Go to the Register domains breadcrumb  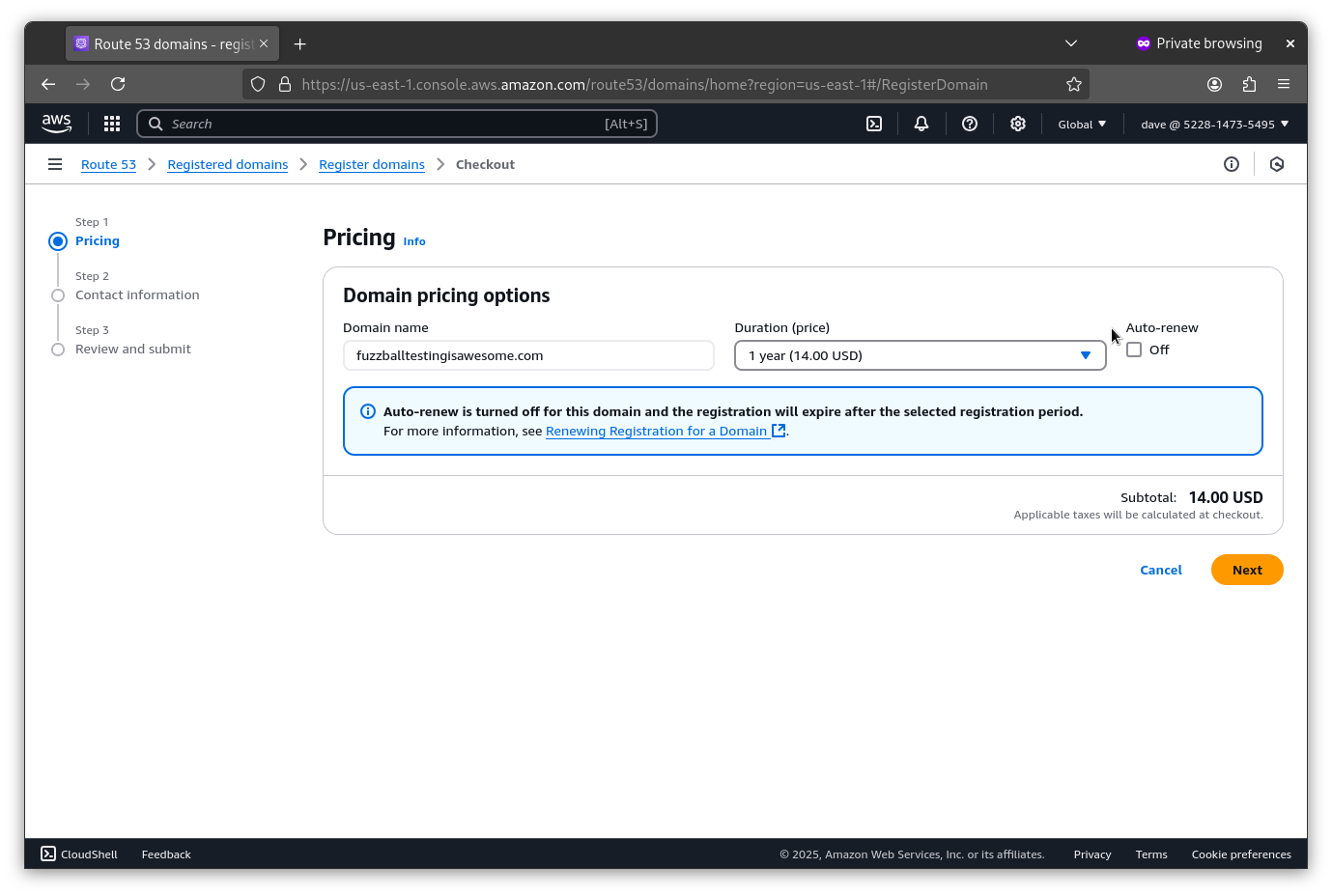click(372, 164)
